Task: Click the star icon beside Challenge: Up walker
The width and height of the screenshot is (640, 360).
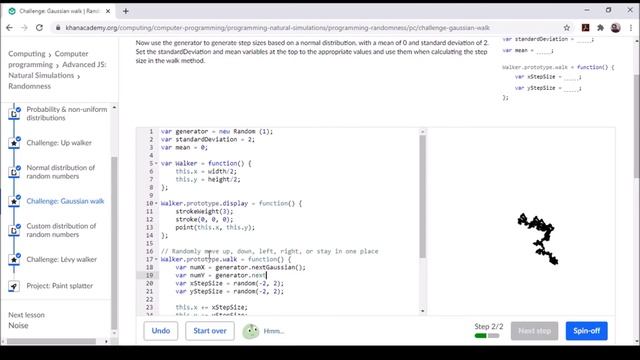Action: tap(14, 143)
